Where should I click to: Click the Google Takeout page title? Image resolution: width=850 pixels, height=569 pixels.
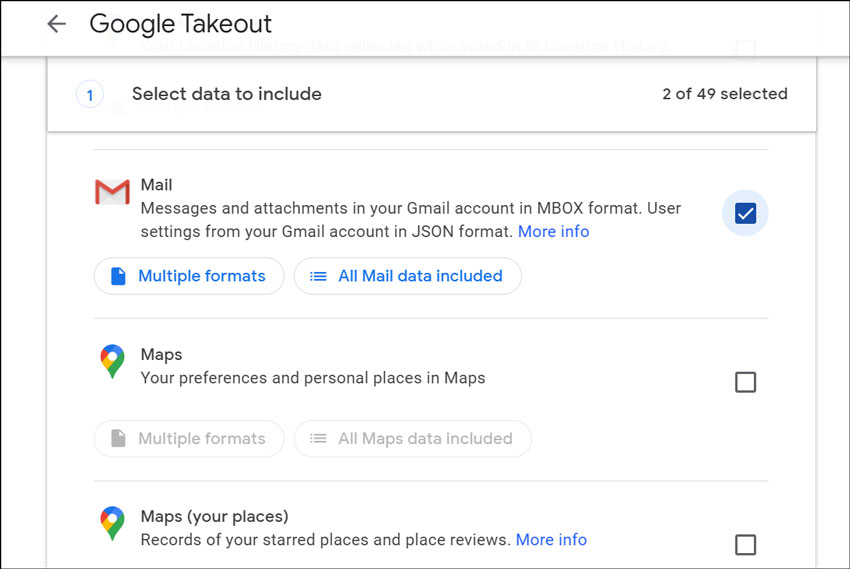point(181,24)
